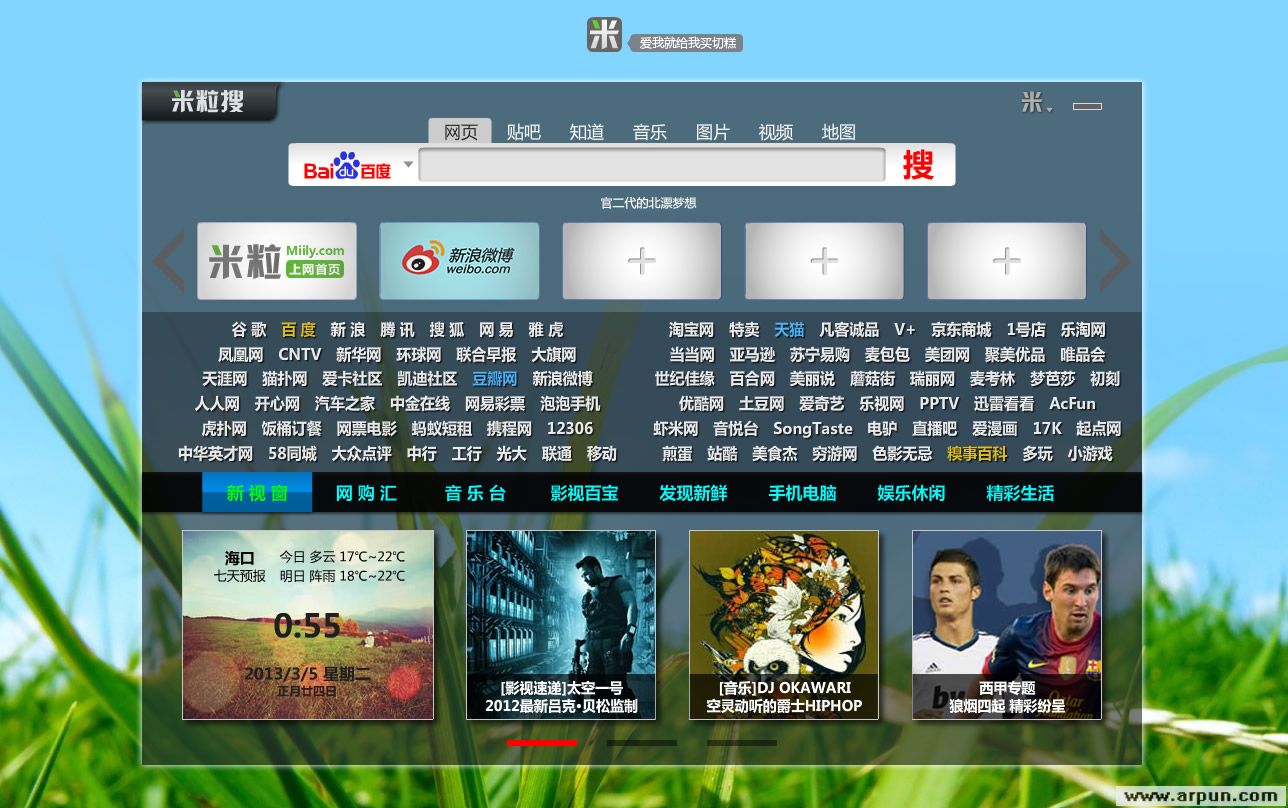Open the 大众点评 link
This screenshot has width=1288, height=808.
point(361,454)
